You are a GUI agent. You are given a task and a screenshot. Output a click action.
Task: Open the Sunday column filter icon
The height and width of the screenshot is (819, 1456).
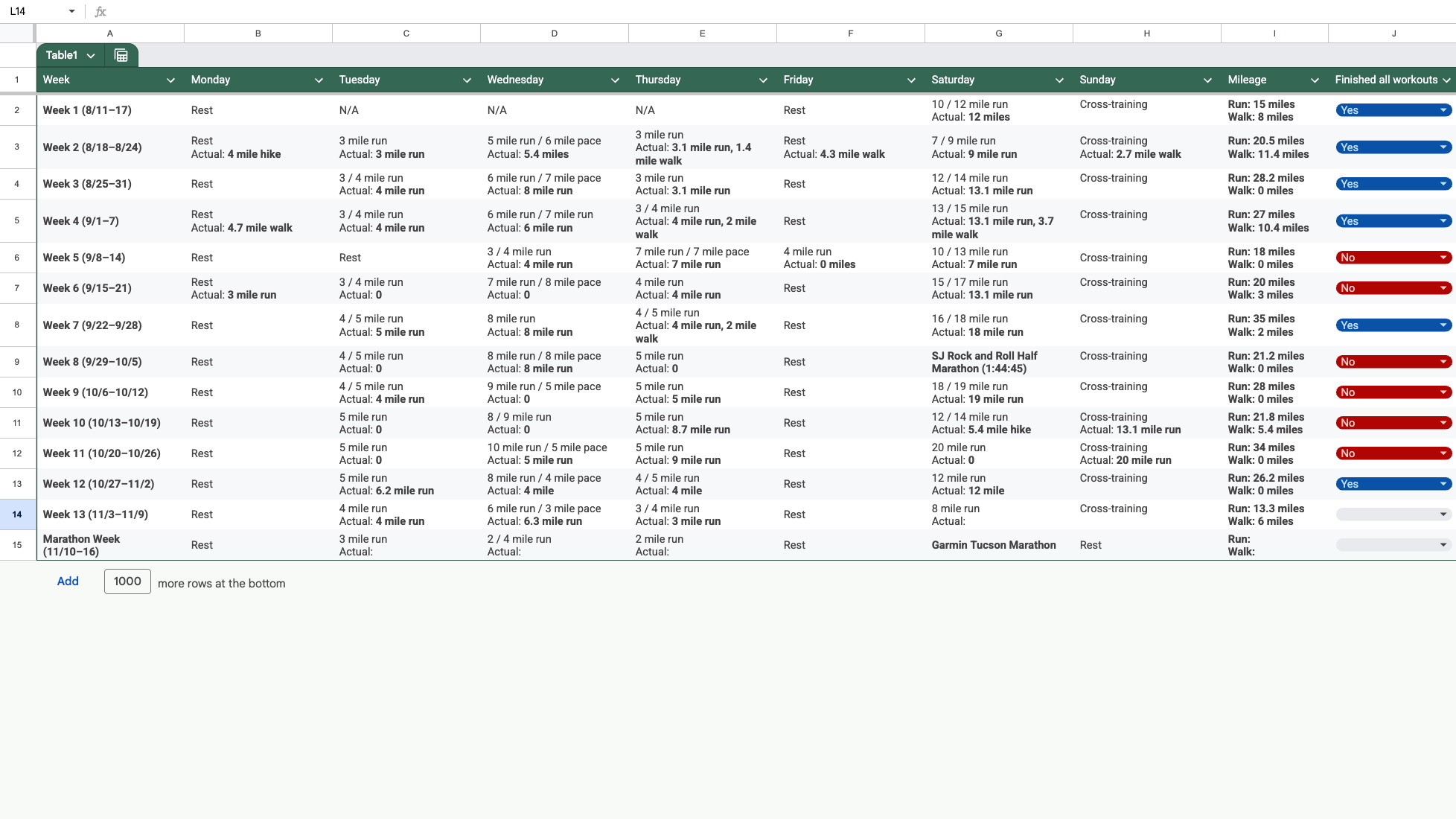tap(1207, 80)
